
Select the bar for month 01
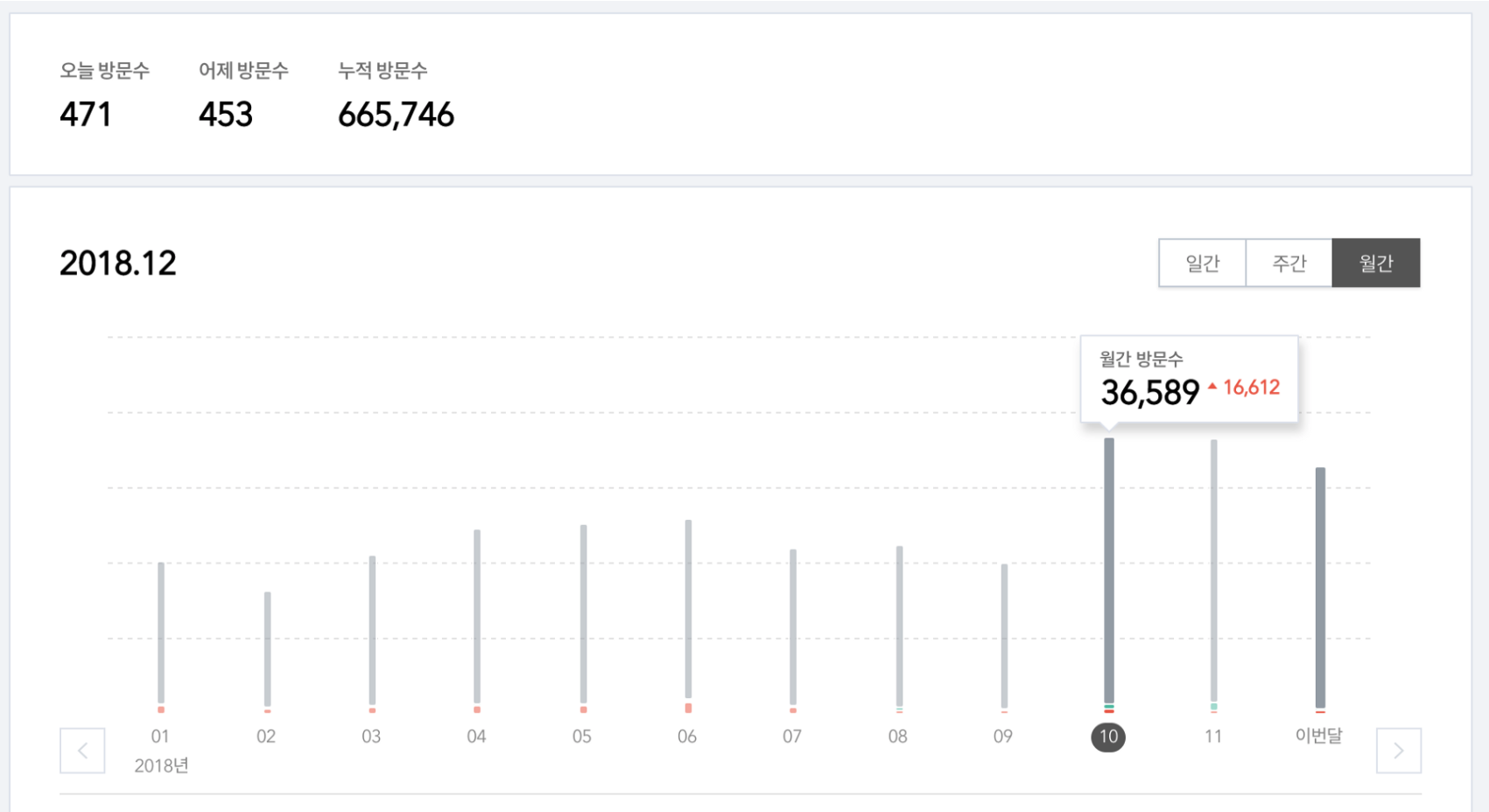[x=161, y=633]
